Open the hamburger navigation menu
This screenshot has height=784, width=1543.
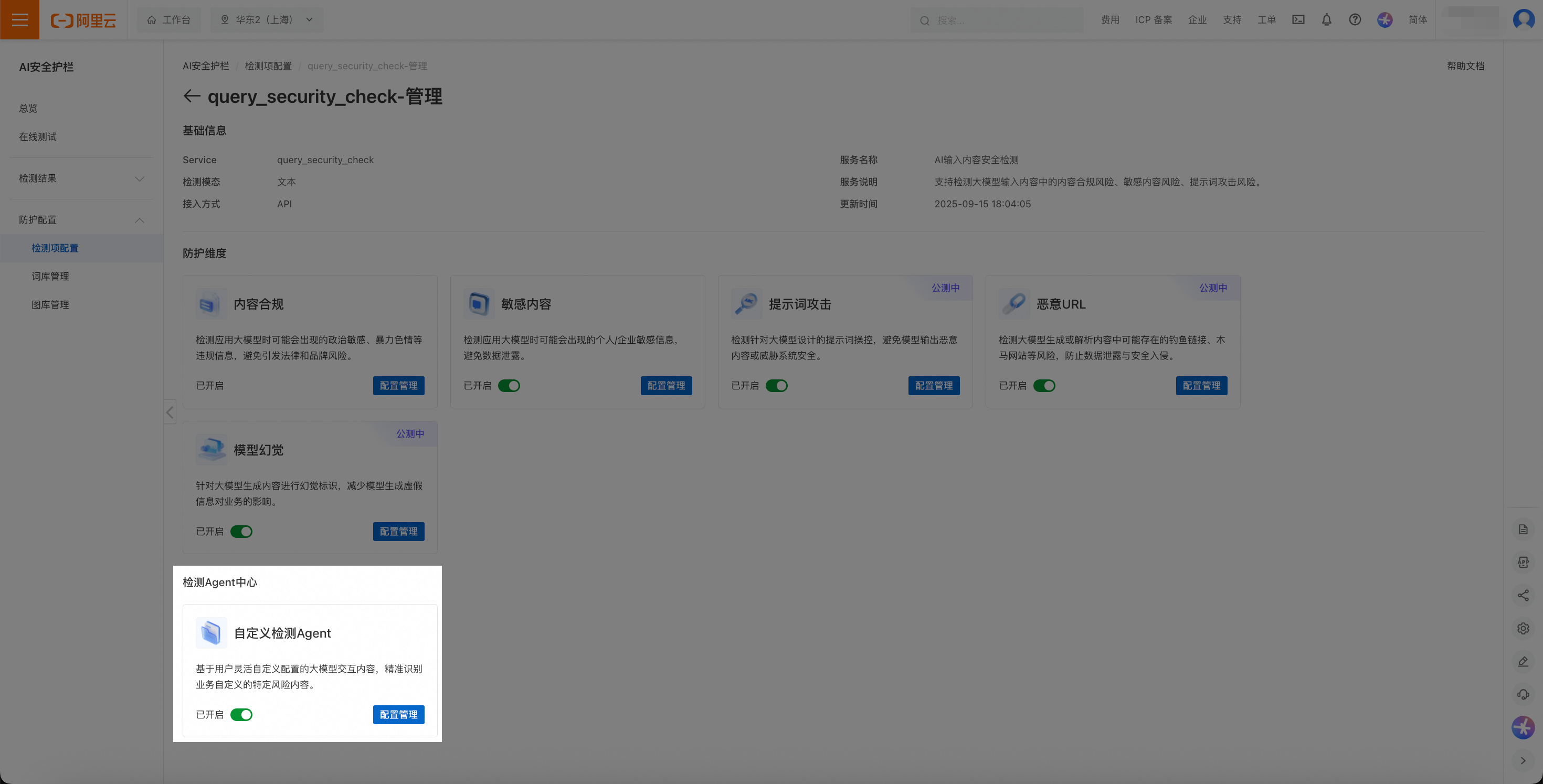click(20, 20)
